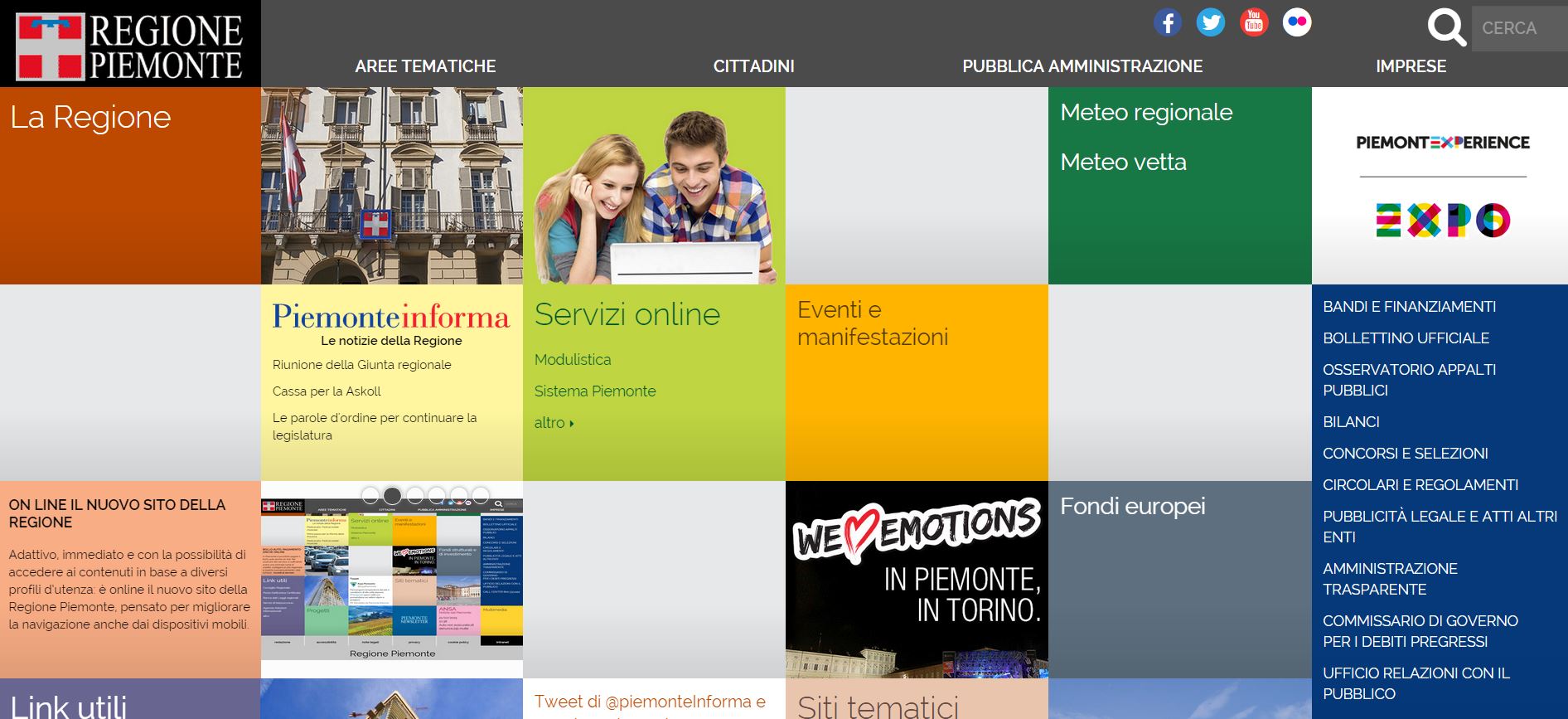Focus the Cerca search field
The width and height of the screenshot is (1568, 719).
(1518, 28)
